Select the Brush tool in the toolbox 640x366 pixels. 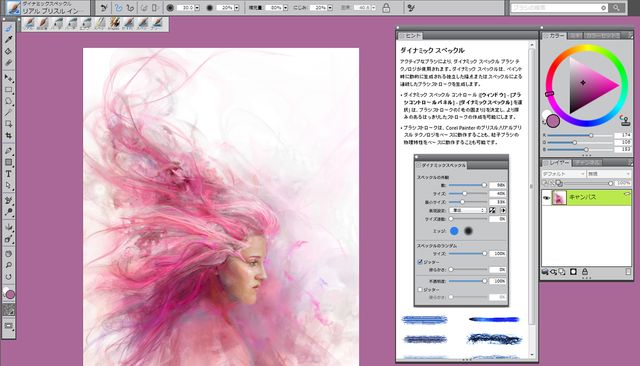point(9,28)
